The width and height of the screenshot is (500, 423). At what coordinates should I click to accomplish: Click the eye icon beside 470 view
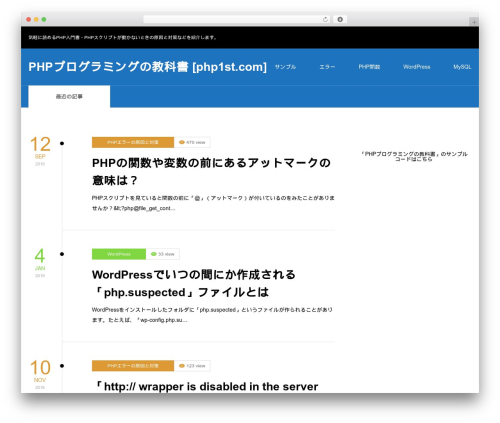click(182, 142)
